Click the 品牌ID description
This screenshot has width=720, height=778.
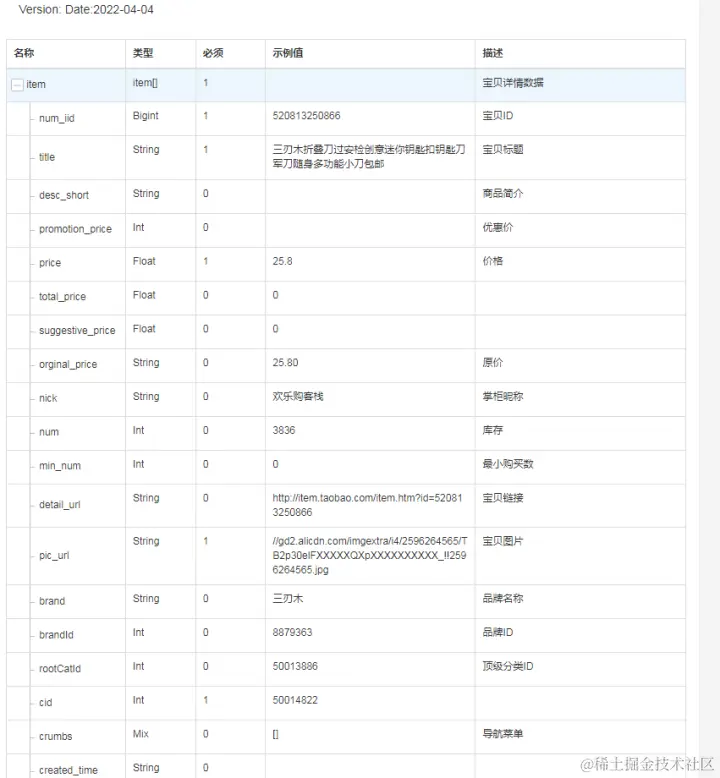click(x=498, y=632)
